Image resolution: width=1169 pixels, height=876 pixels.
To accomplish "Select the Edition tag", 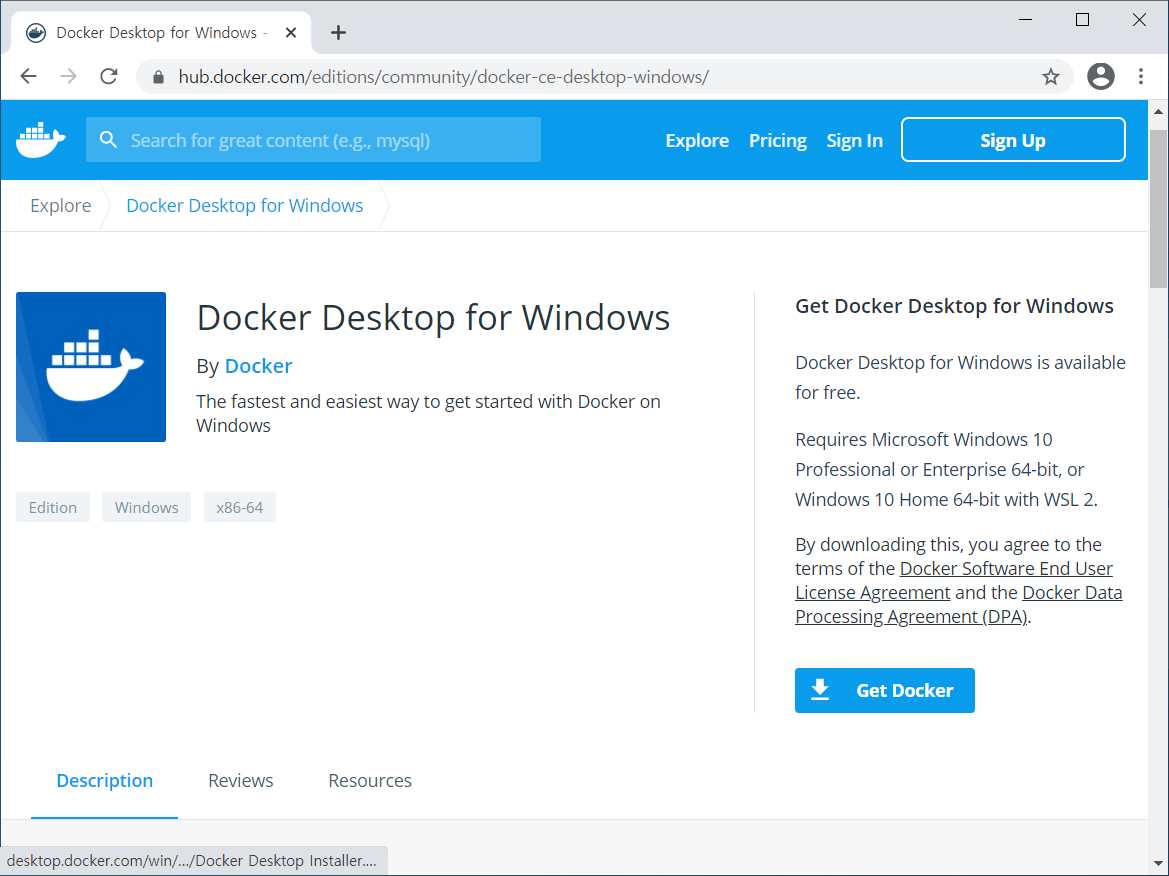I will click(x=53, y=507).
